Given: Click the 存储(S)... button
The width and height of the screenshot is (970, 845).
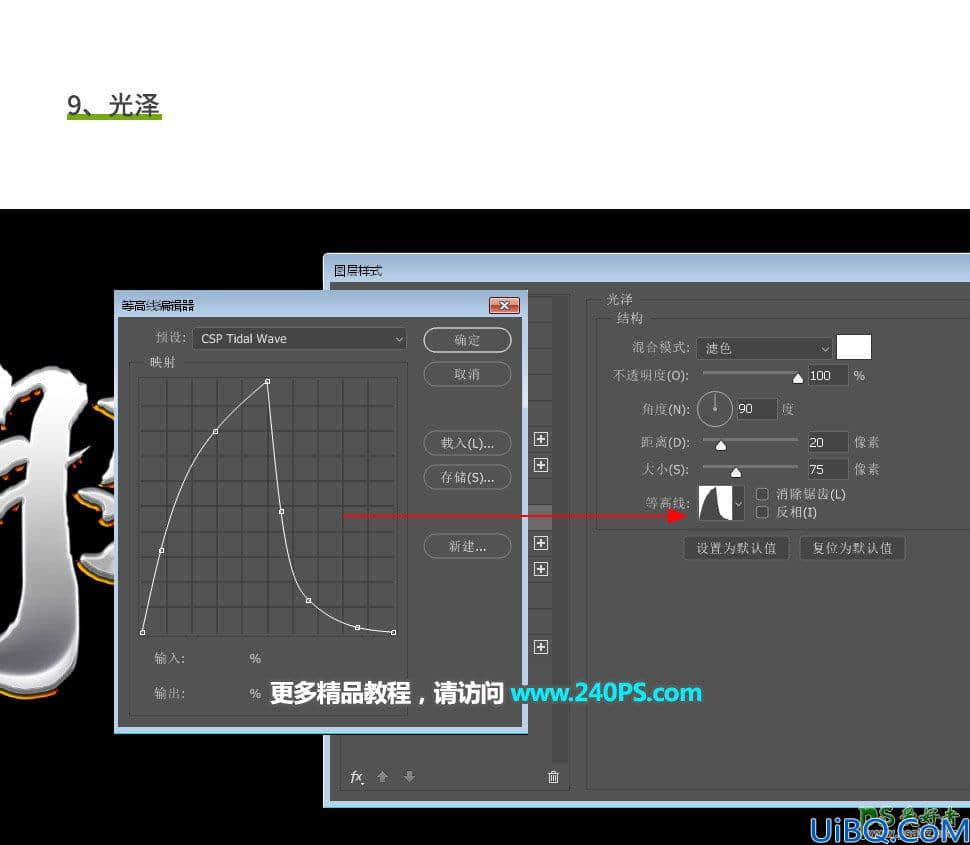Looking at the screenshot, I should click(x=467, y=477).
